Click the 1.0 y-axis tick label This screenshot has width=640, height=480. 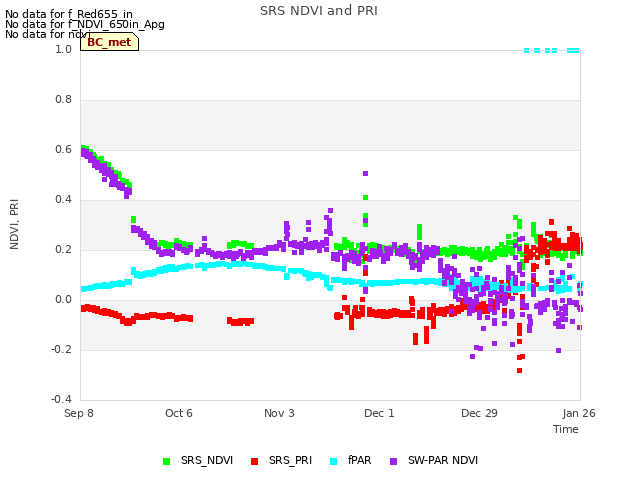[63, 49]
